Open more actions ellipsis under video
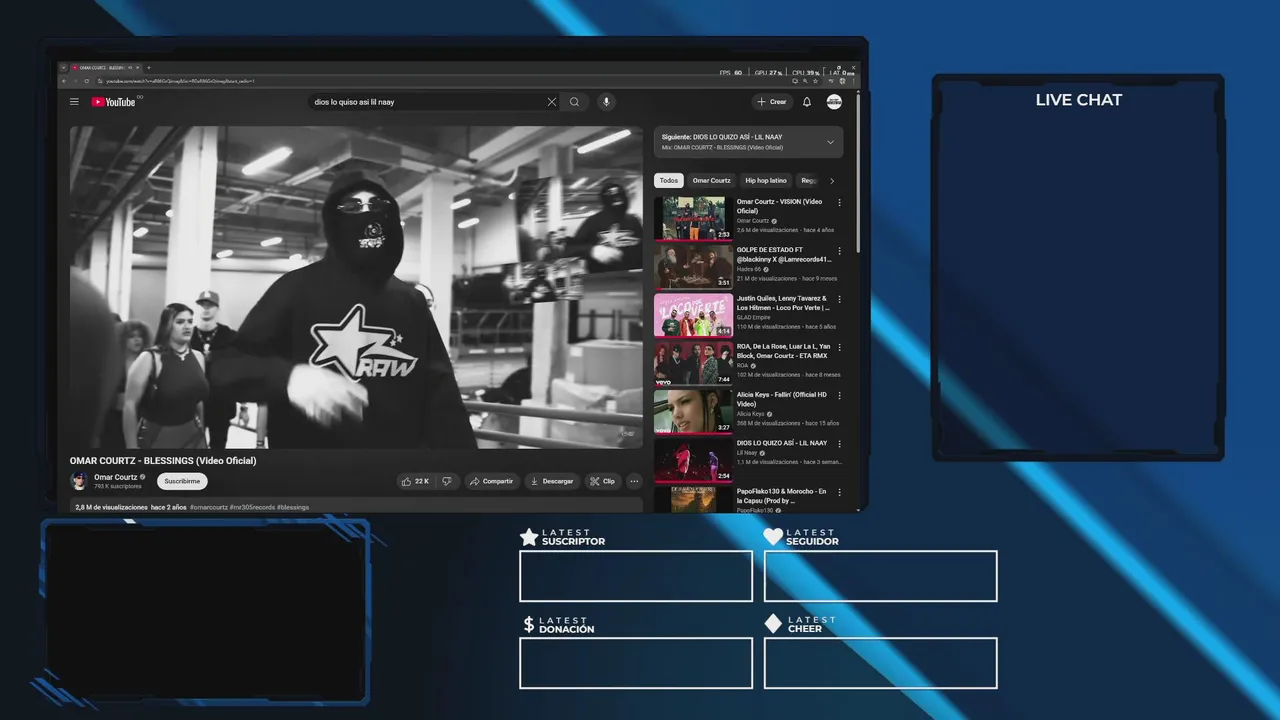Image resolution: width=1280 pixels, height=720 pixels. coord(634,481)
